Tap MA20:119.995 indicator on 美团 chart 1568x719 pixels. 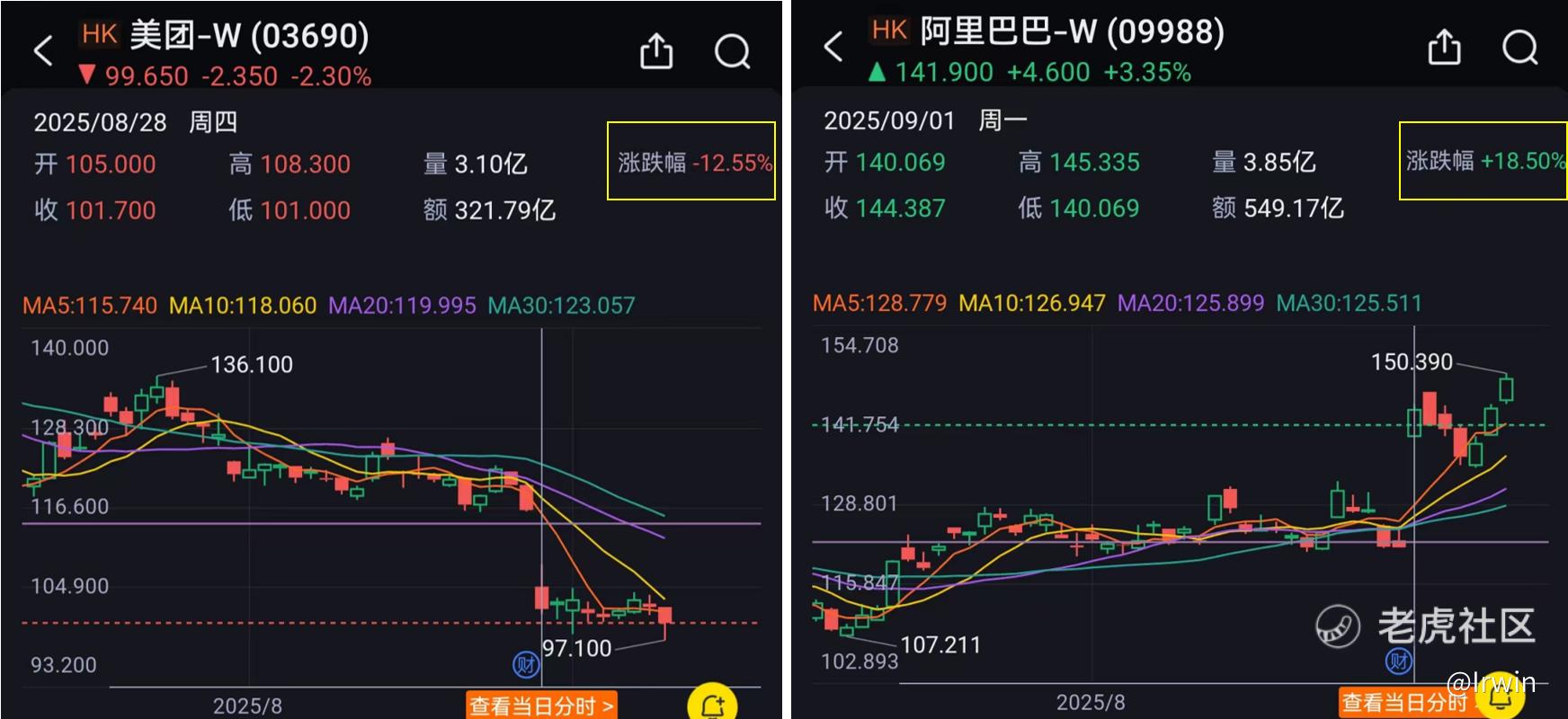click(402, 306)
